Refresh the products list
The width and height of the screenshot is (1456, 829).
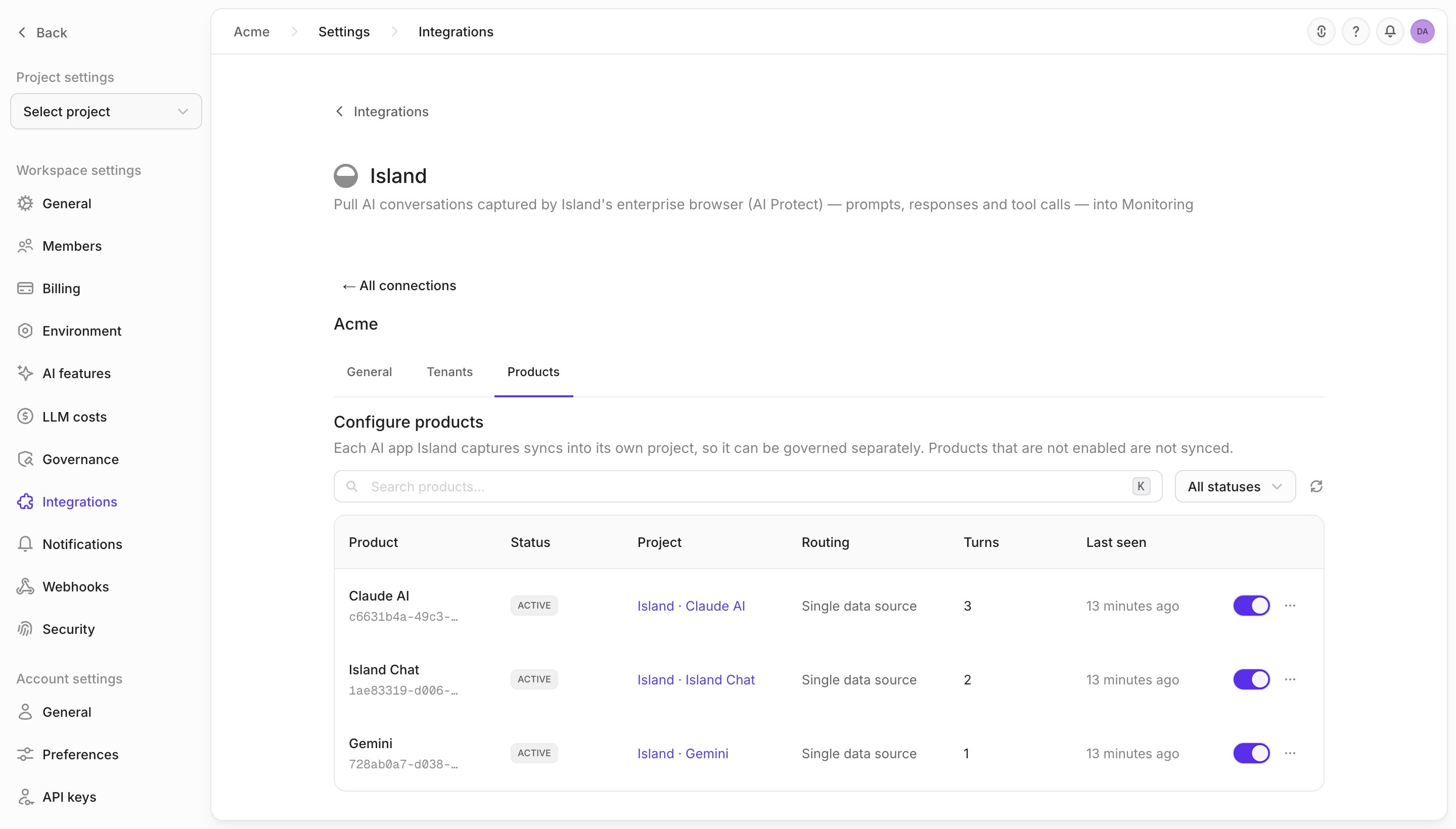point(1316,486)
